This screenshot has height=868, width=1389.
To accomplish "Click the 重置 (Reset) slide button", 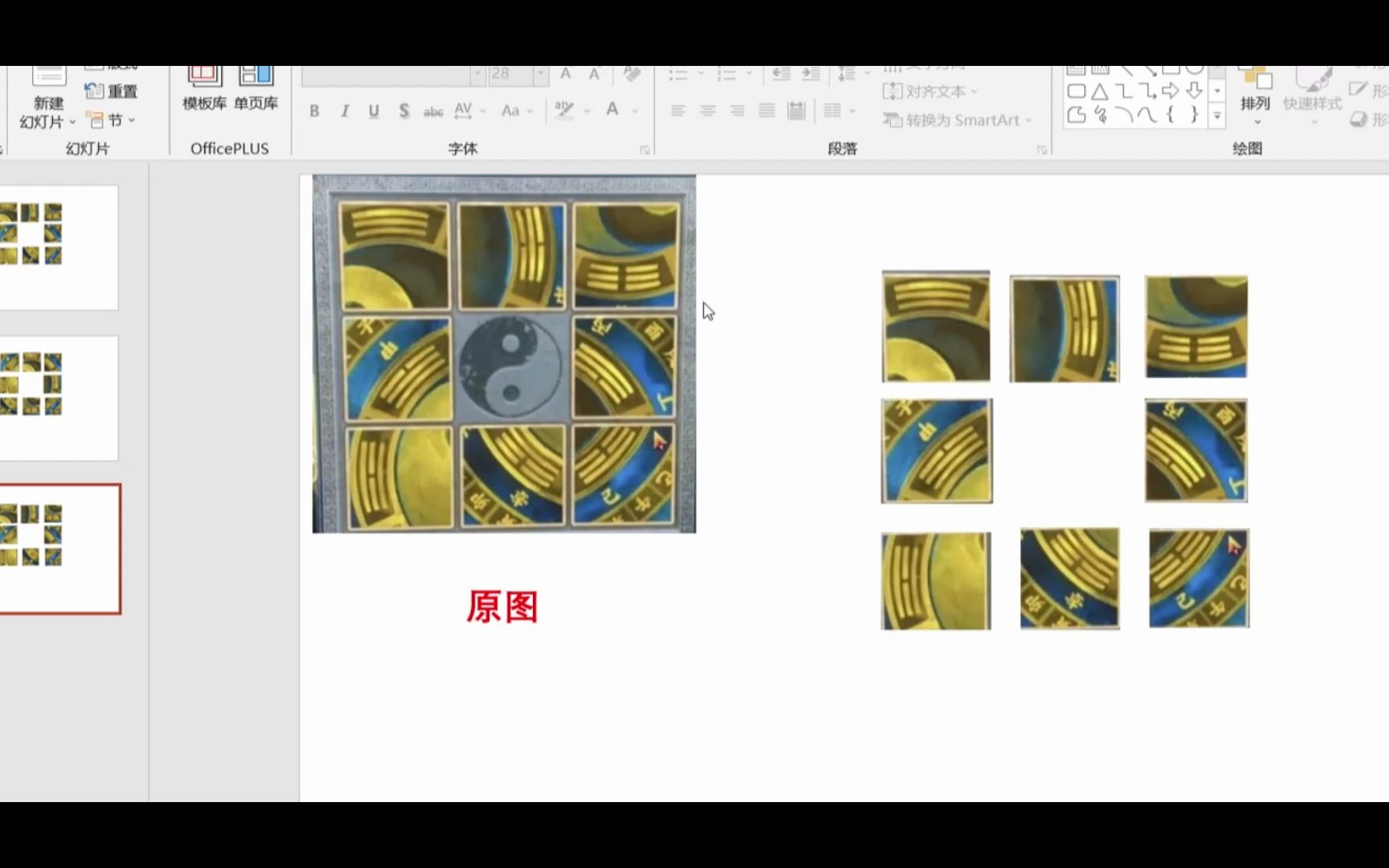I will [x=111, y=92].
